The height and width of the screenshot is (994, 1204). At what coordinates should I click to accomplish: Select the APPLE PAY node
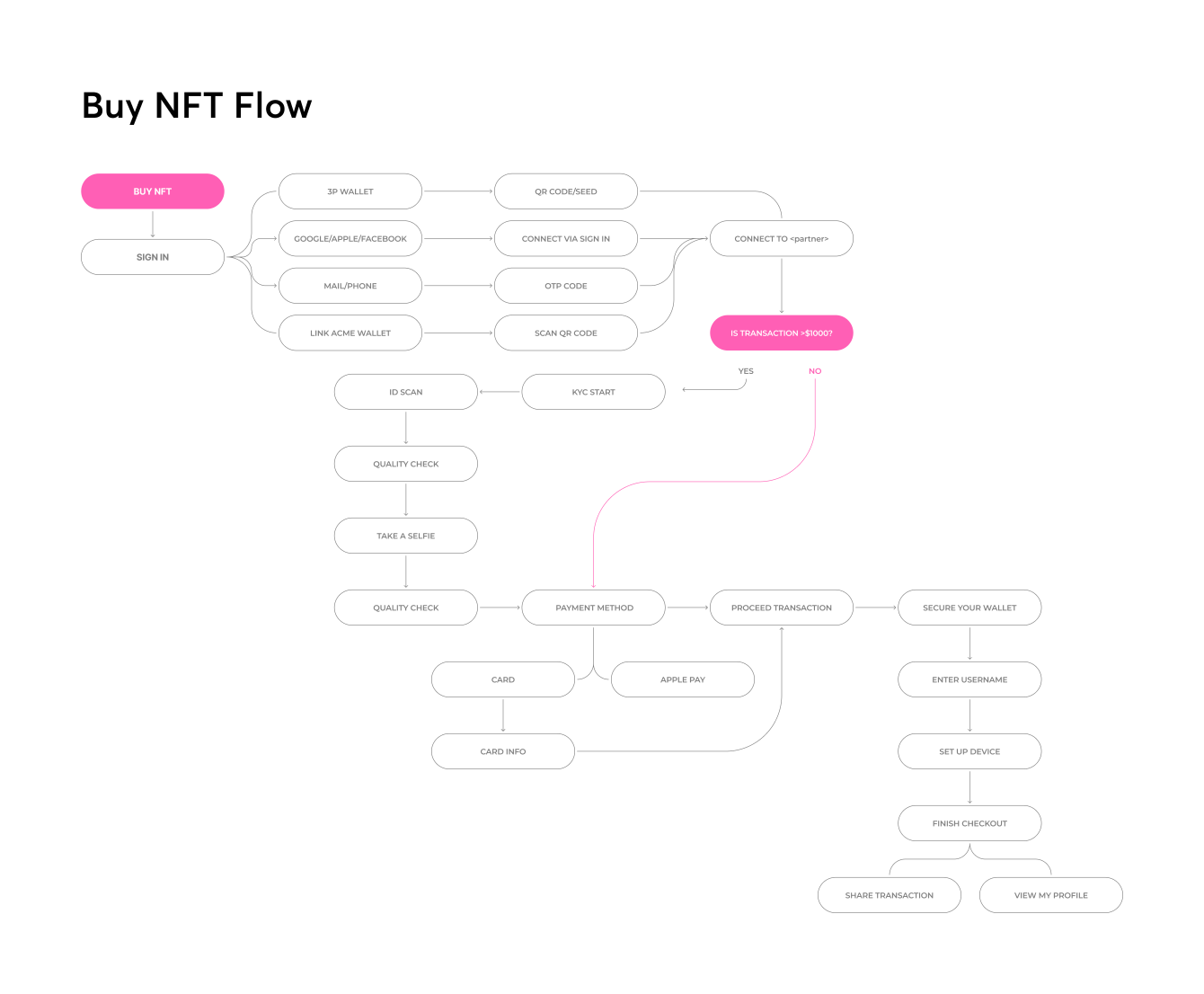[683, 679]
